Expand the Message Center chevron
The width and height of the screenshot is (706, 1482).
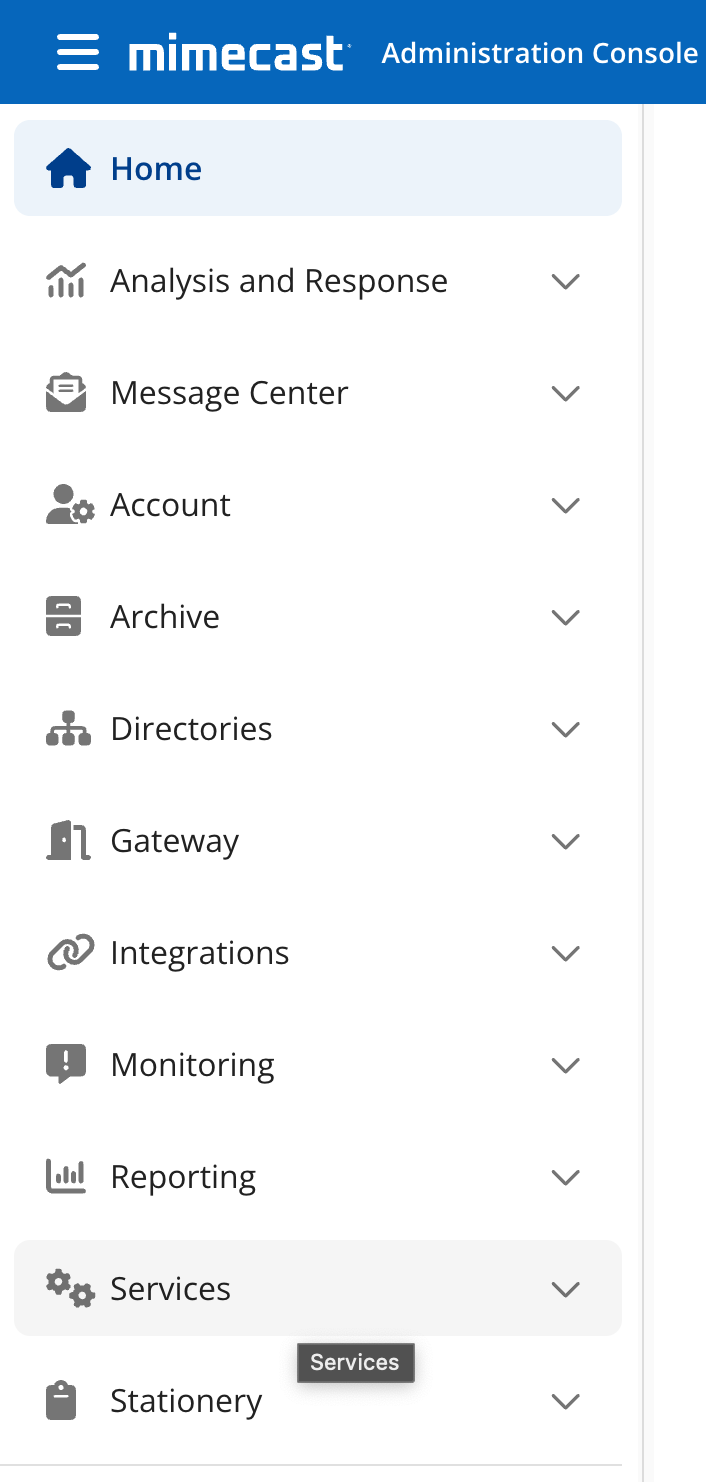point(566,393)
